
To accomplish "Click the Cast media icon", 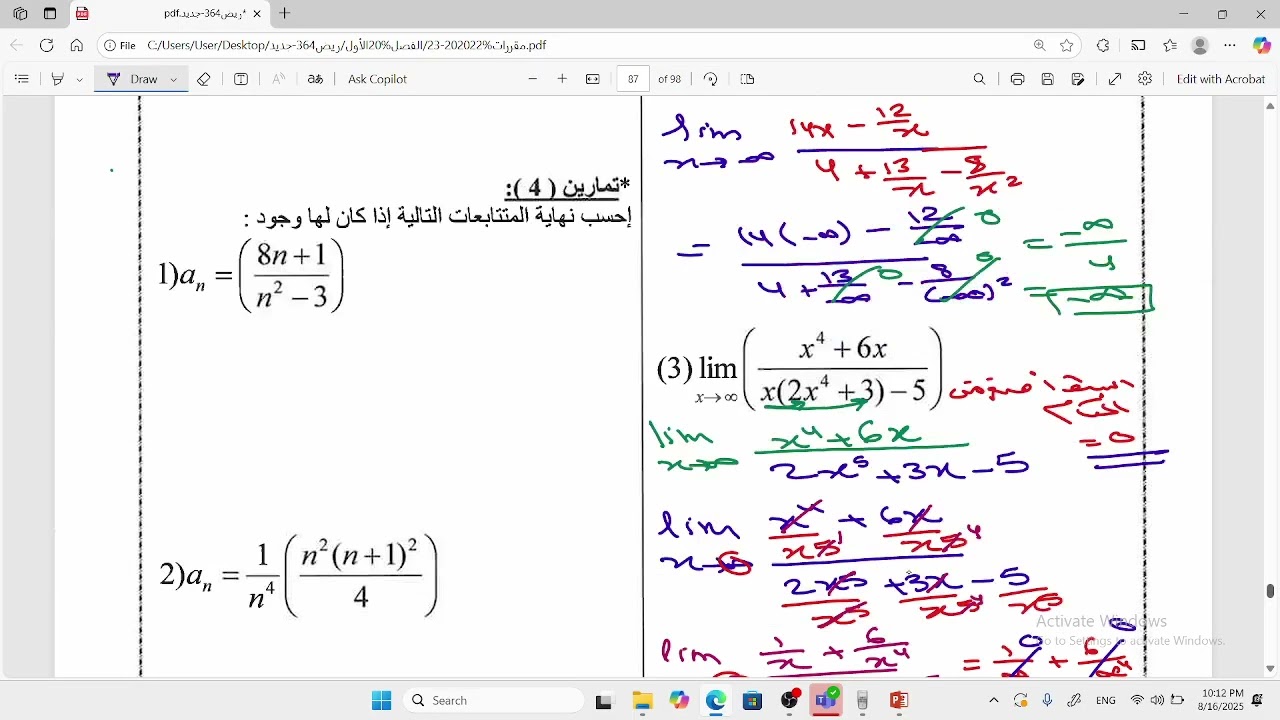I will [1139, 45].
